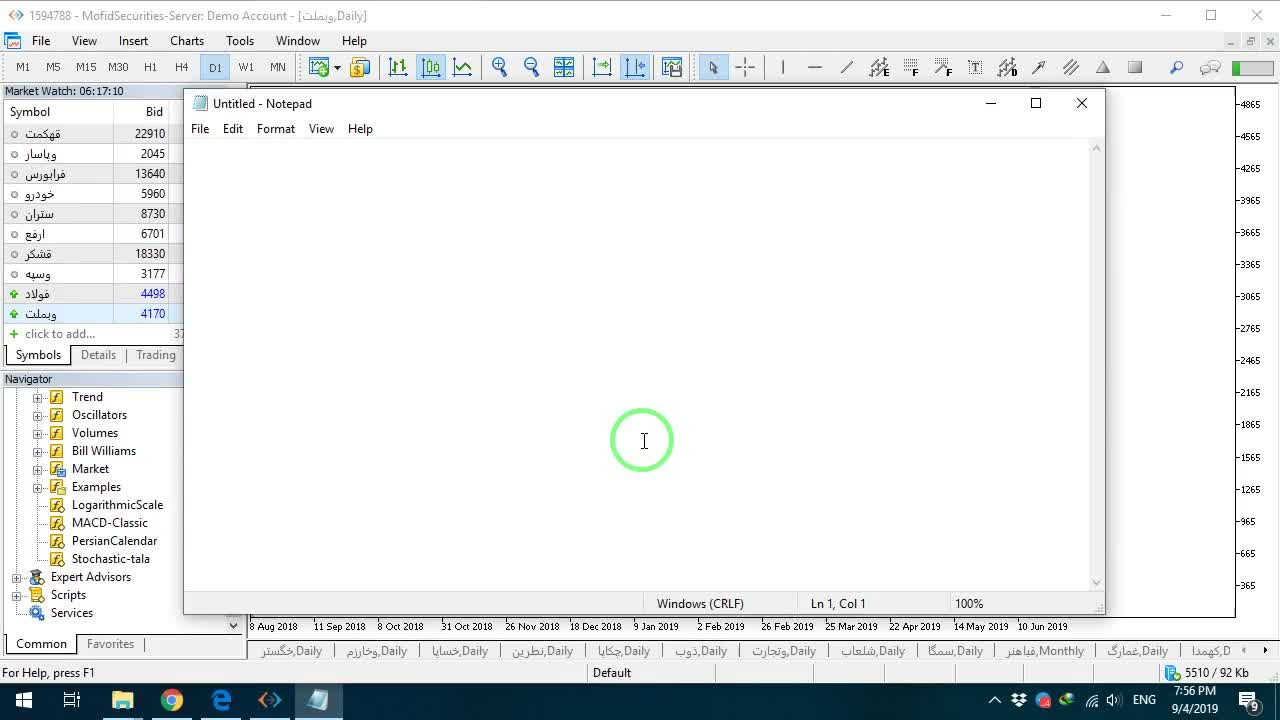1280x720 pixels.
Task: Set timeframe to D1
Action: coord(215,67)
